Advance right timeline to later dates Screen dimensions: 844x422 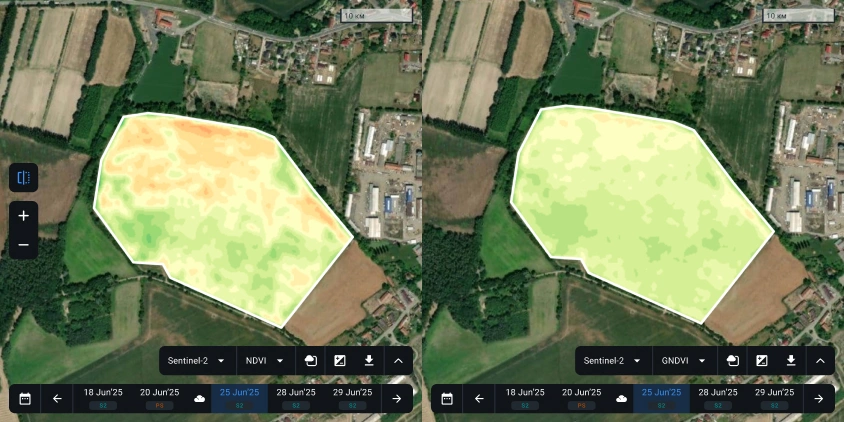click(819, 398)
